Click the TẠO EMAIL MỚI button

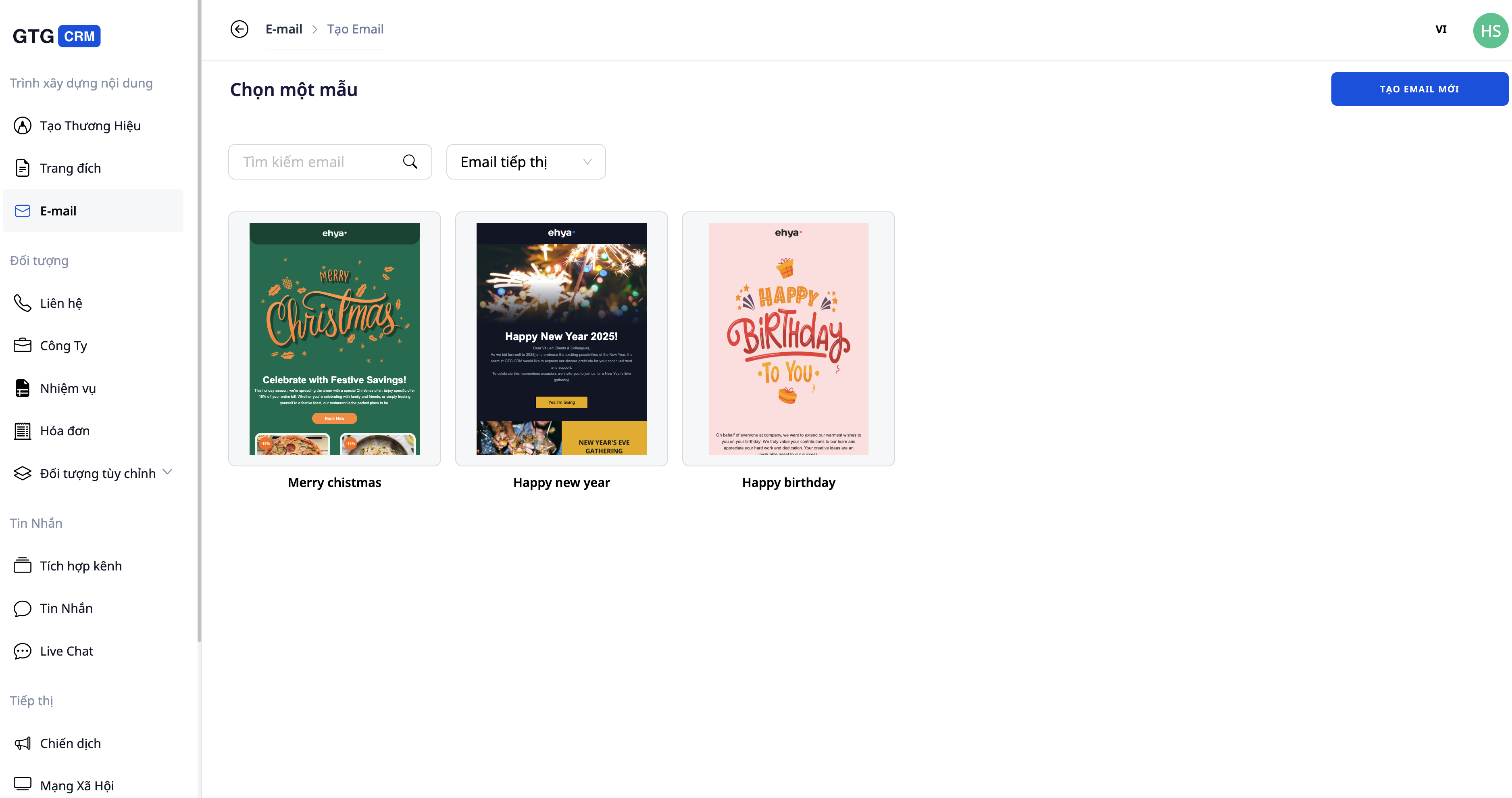[x=1419, y=89]
